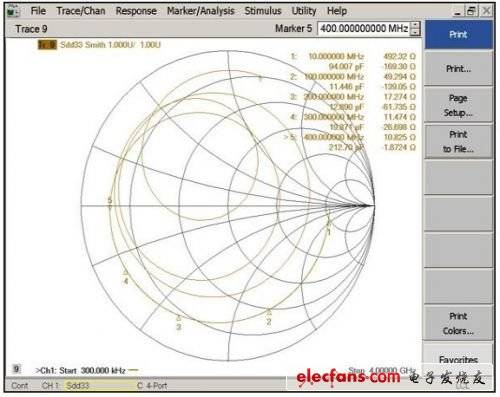The height and width of the screenshot is (397, 500).
Task: Increase Marker 5 frequency with up arrow
Action: pos(415,25)
